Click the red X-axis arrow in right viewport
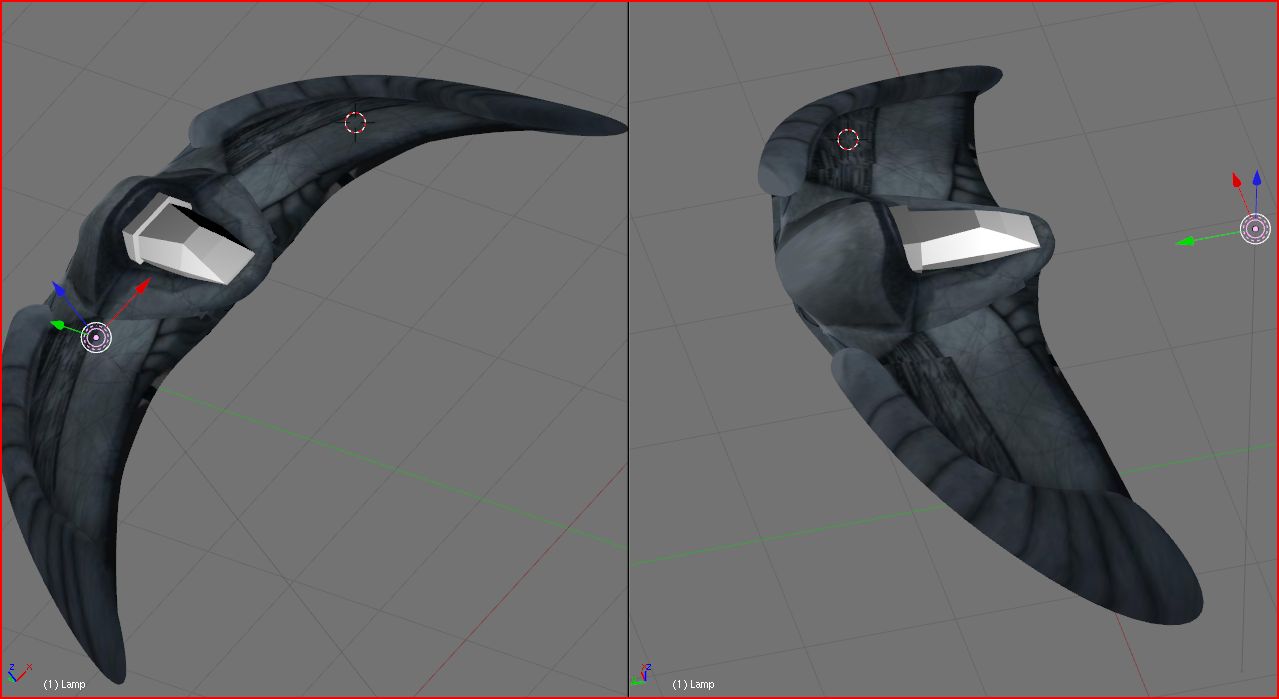 pos(1237,182)
